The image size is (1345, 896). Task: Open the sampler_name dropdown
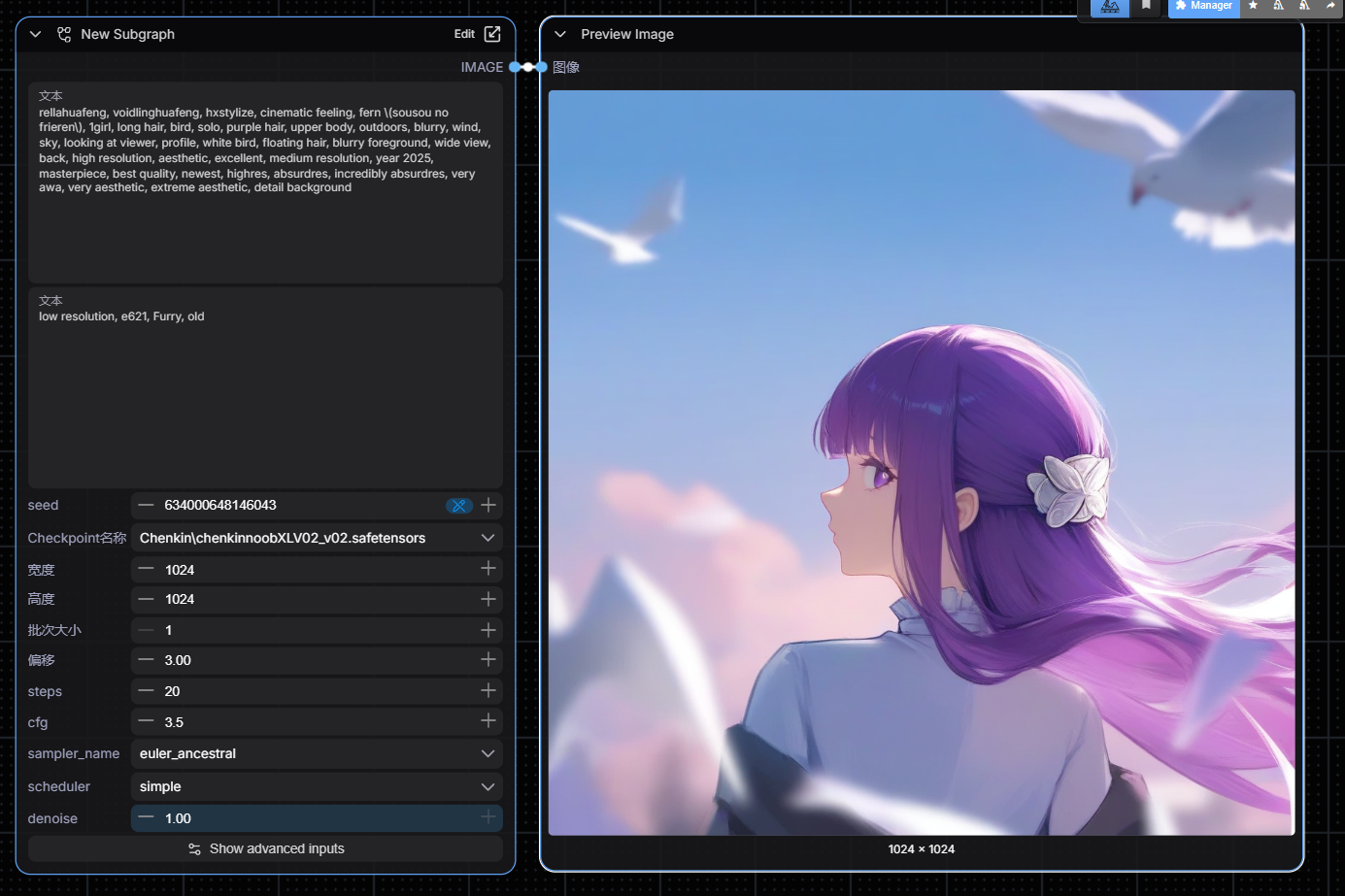(x=317, y=753)
